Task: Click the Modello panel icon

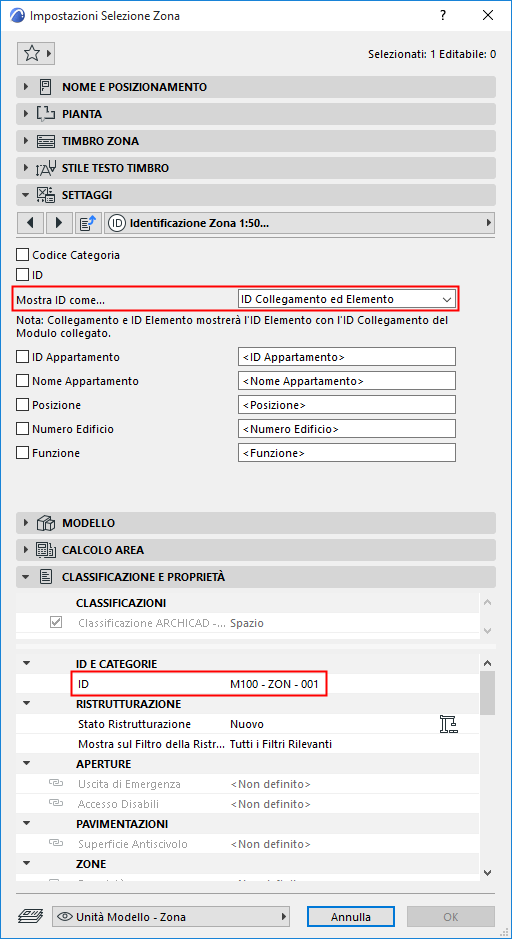Action: point(46,523)
